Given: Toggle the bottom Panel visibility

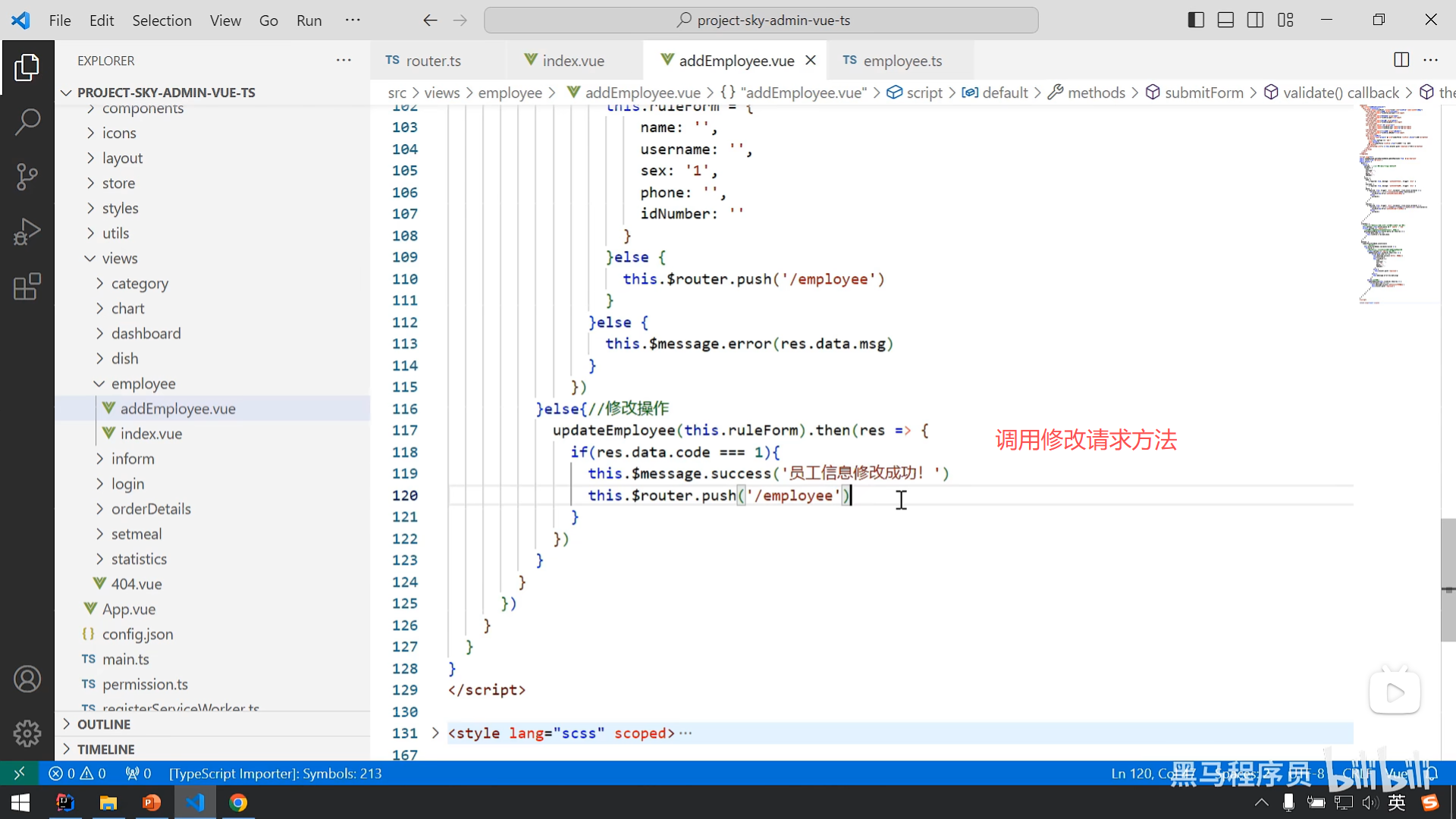Looking at the screenshot, I should click(1225, 20).
